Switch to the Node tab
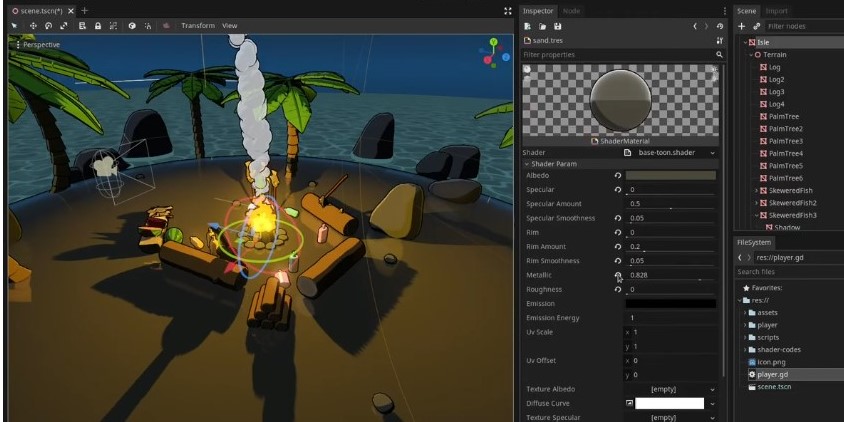The width and height of the screenshot is (844, 422). point(571,11)
